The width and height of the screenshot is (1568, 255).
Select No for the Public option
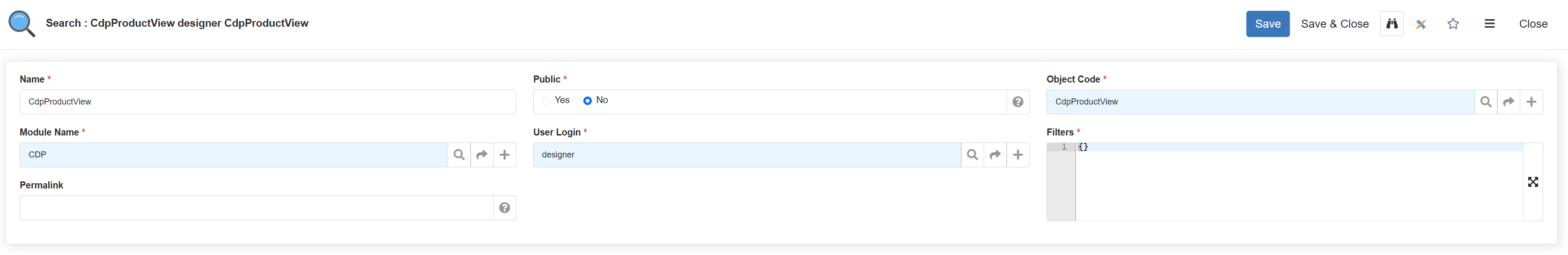tap(588, 101)
